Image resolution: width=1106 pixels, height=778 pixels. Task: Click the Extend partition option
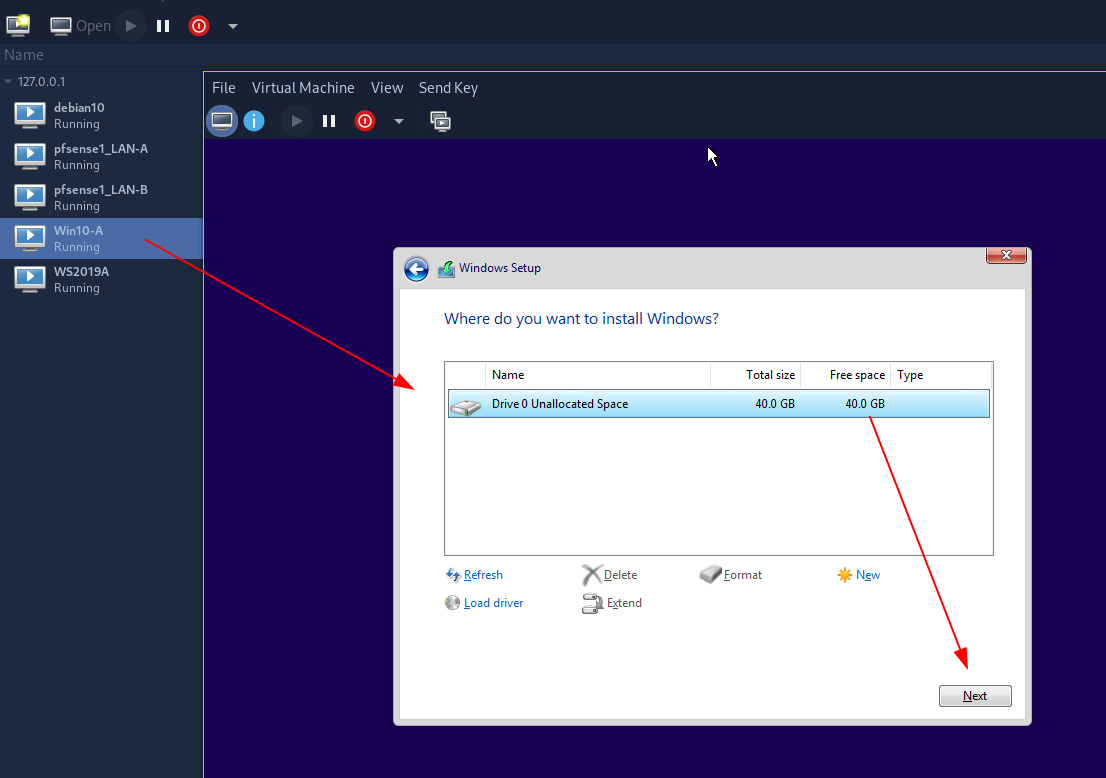[612, 603]
